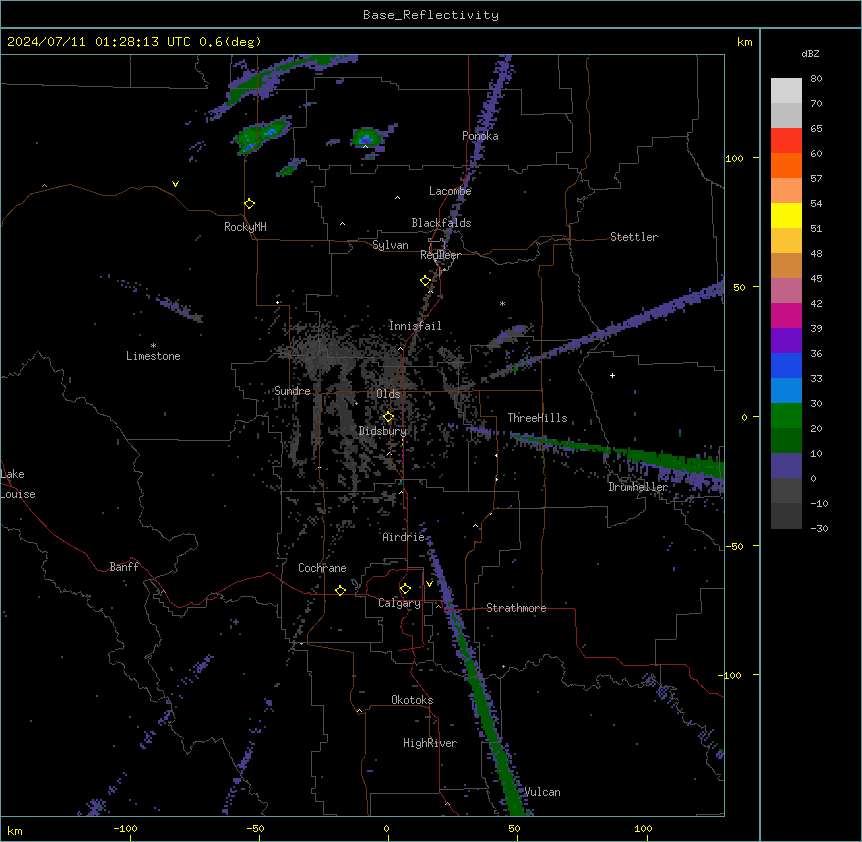
Task: Click the Base_Reflectivity title
Action: coord(431,15)
